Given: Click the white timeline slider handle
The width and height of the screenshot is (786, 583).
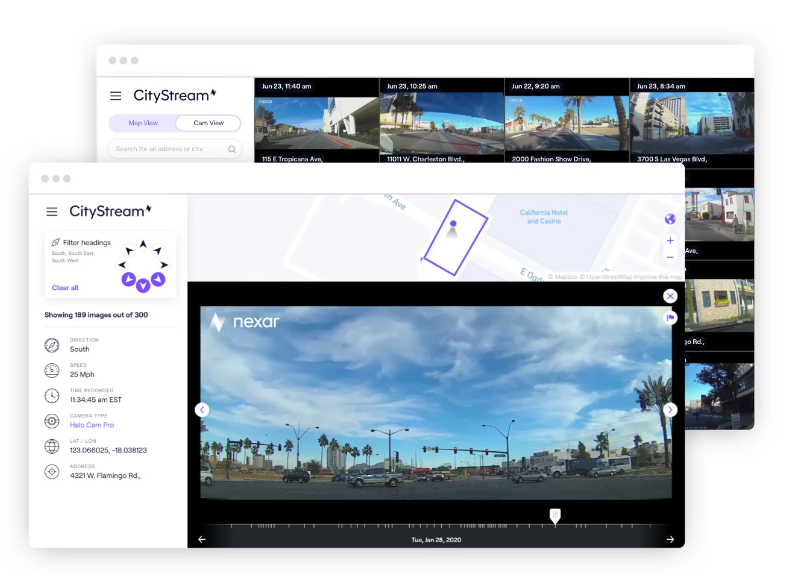Looking at the screenshot, I should coord(555,516).
